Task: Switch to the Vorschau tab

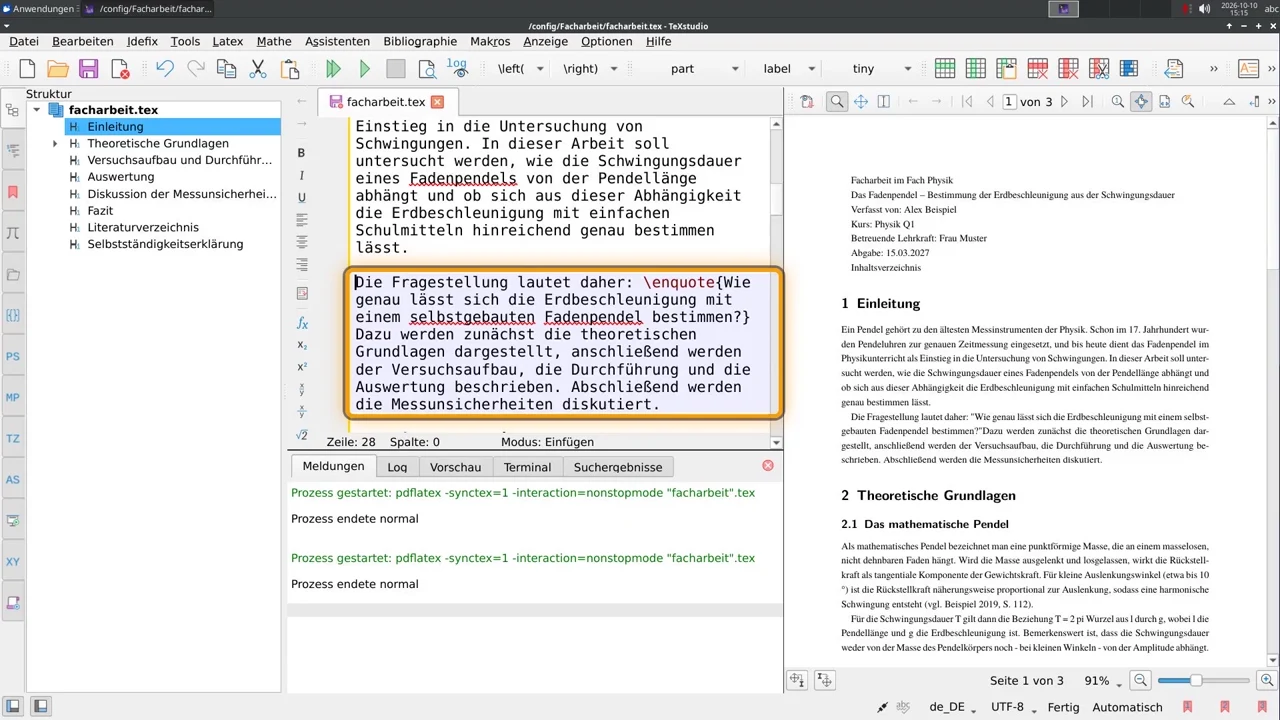Action: tap(455, 467)
